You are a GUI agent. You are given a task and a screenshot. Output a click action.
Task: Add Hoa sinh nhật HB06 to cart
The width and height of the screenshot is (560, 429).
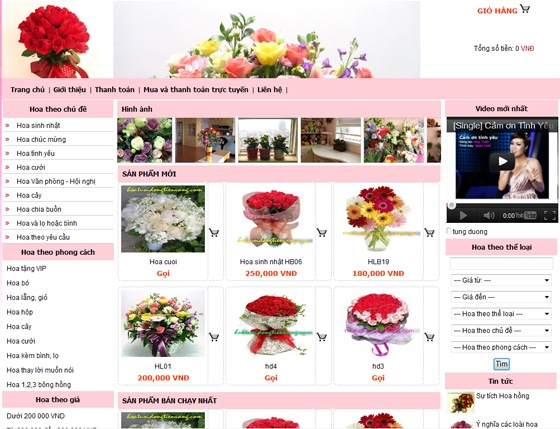click(322, 233)
